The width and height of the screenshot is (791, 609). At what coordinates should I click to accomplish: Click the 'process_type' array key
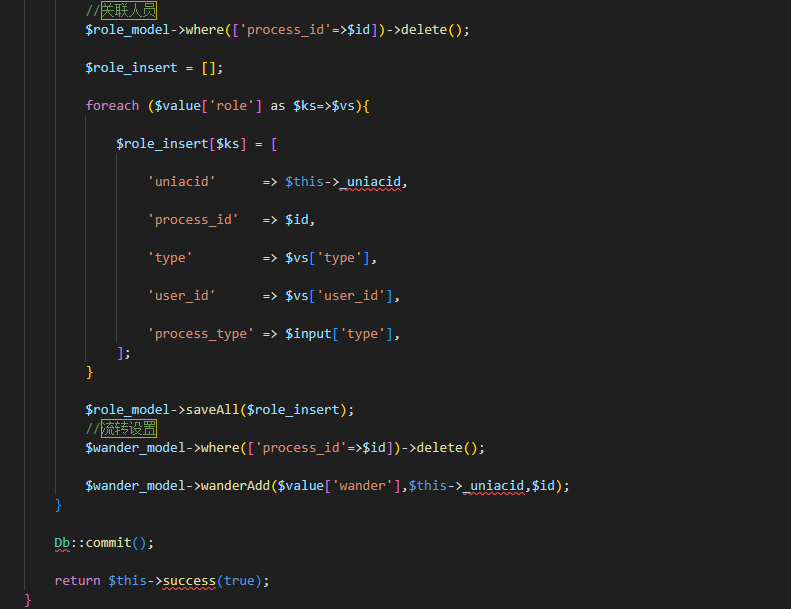[x=200, y=334]
